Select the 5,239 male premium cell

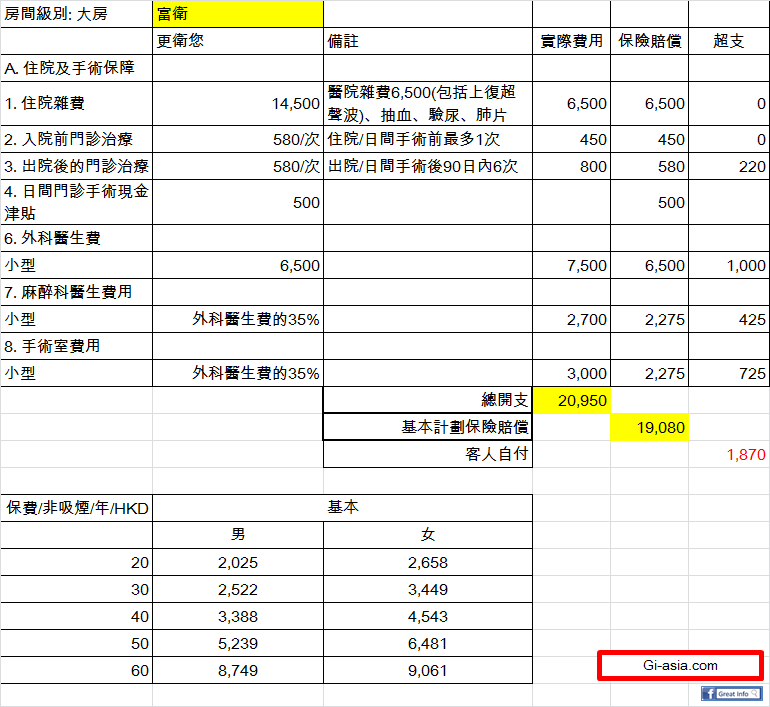click(238, 643)
